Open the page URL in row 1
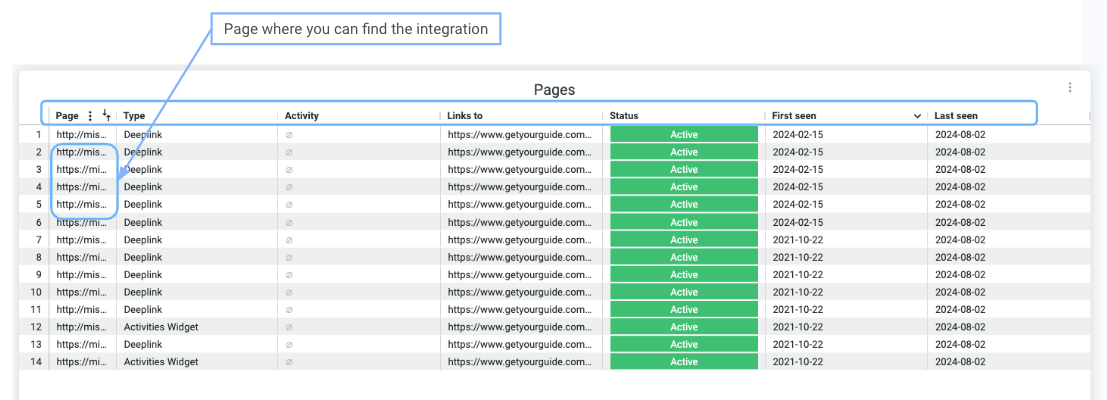The width and height of the screenshot is (1107, 400). click(82, 134)
